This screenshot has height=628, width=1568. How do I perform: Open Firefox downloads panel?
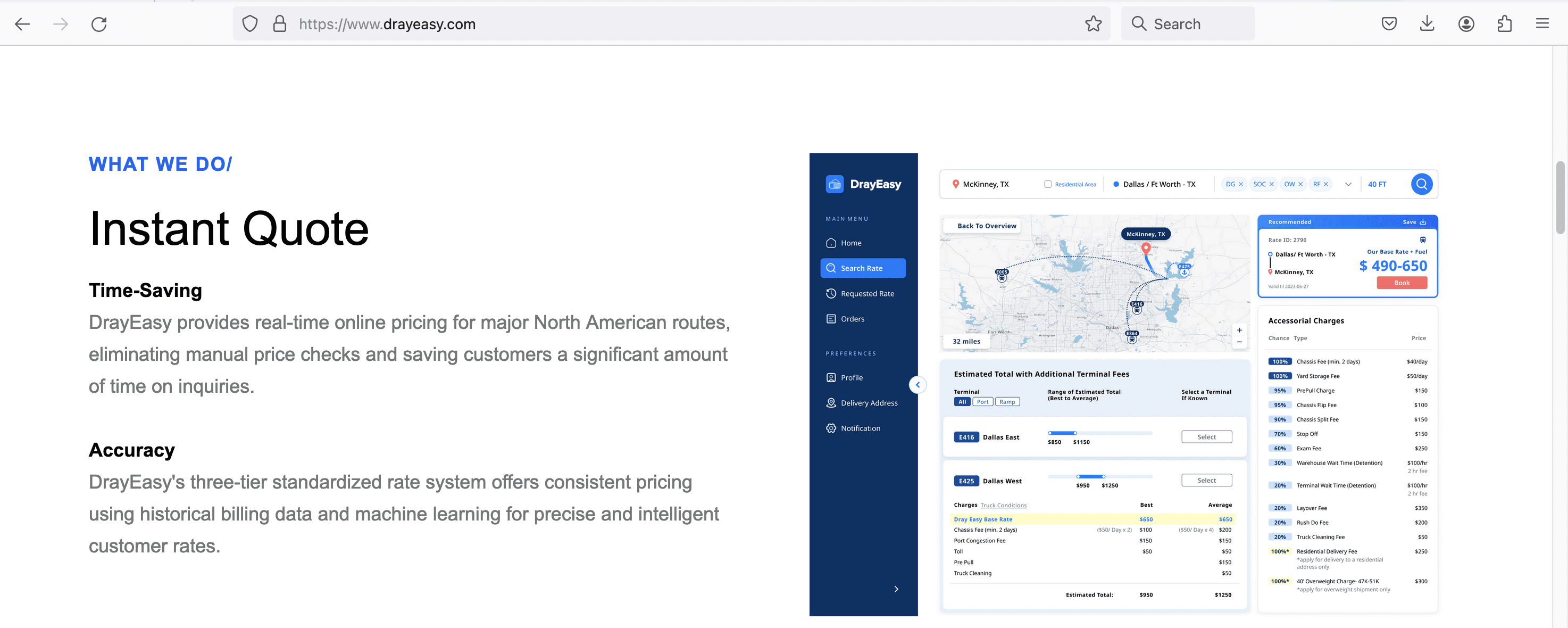point(1427,24)
